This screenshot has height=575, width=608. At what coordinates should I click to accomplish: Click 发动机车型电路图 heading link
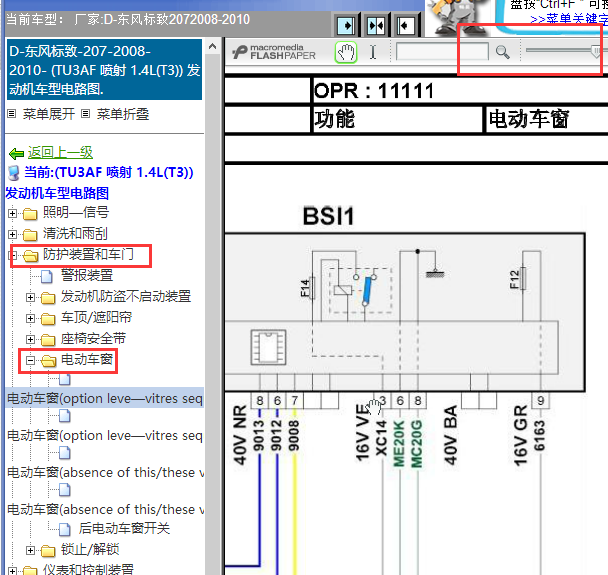tap(57, 193)
